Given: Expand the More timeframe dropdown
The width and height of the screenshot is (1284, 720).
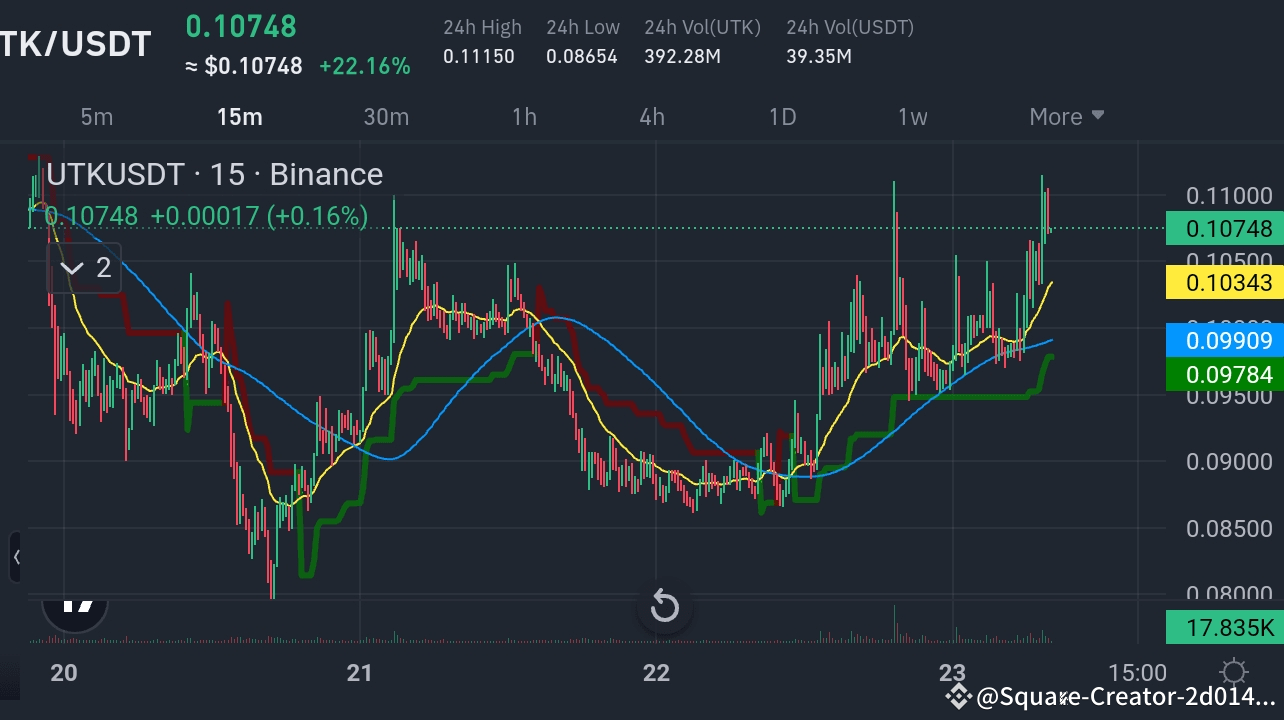Looking at the screenshot, I should click(1066, 116).
